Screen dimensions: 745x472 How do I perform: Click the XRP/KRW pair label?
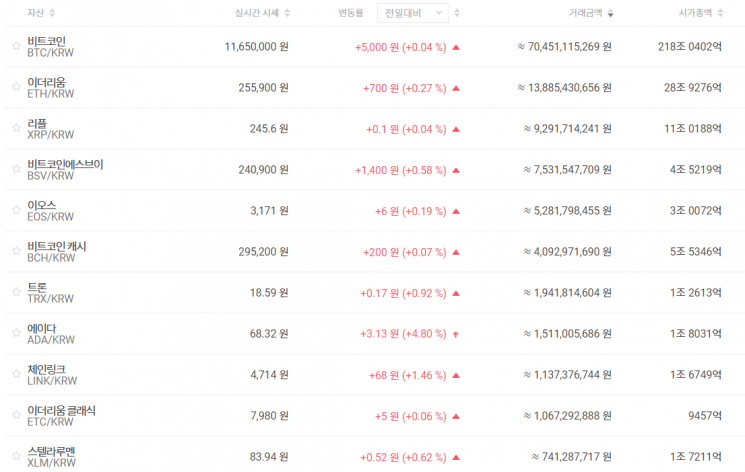pyautogui.click(x=51, y=135)
